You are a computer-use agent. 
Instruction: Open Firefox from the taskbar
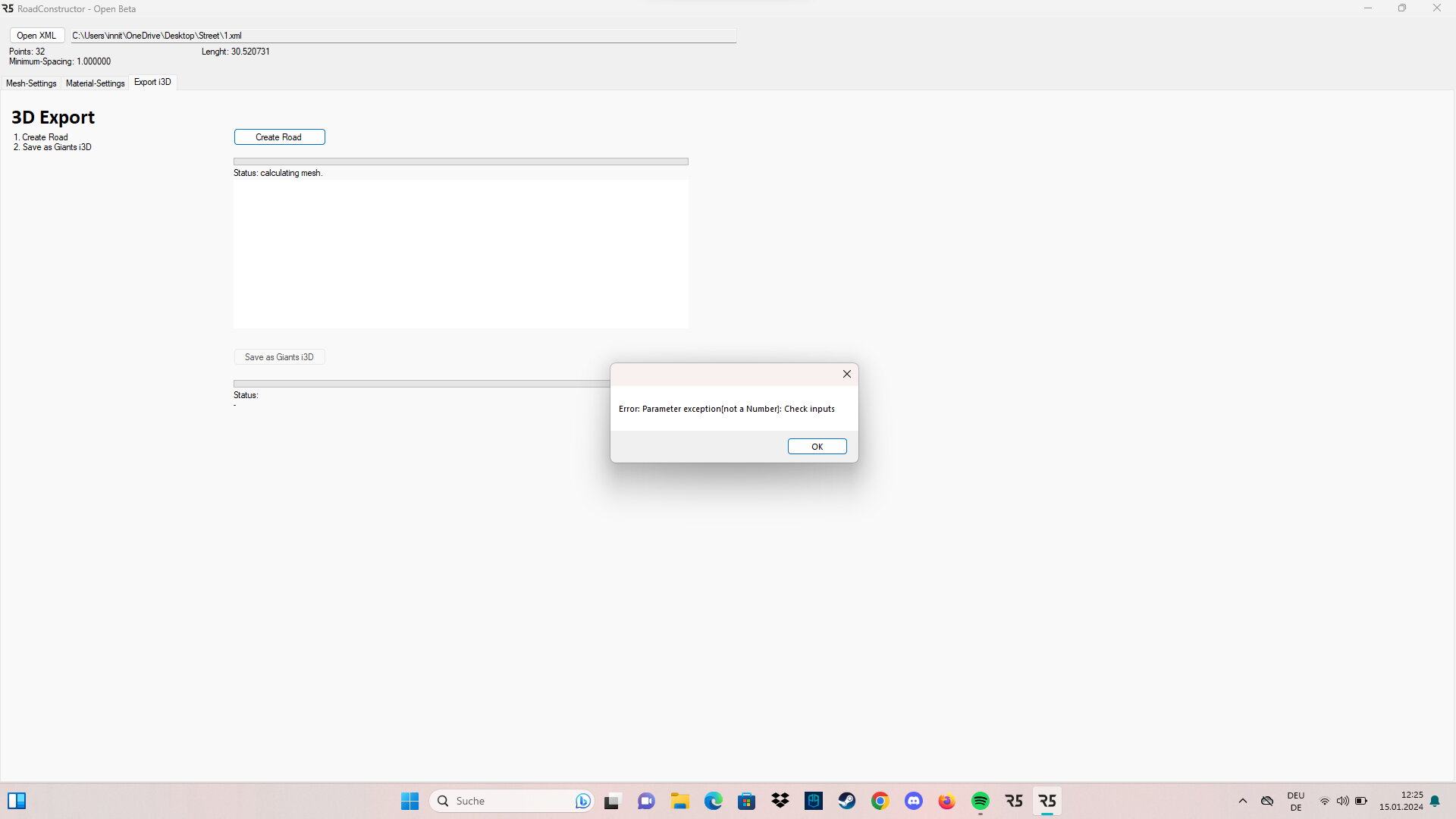click(946, 801)
